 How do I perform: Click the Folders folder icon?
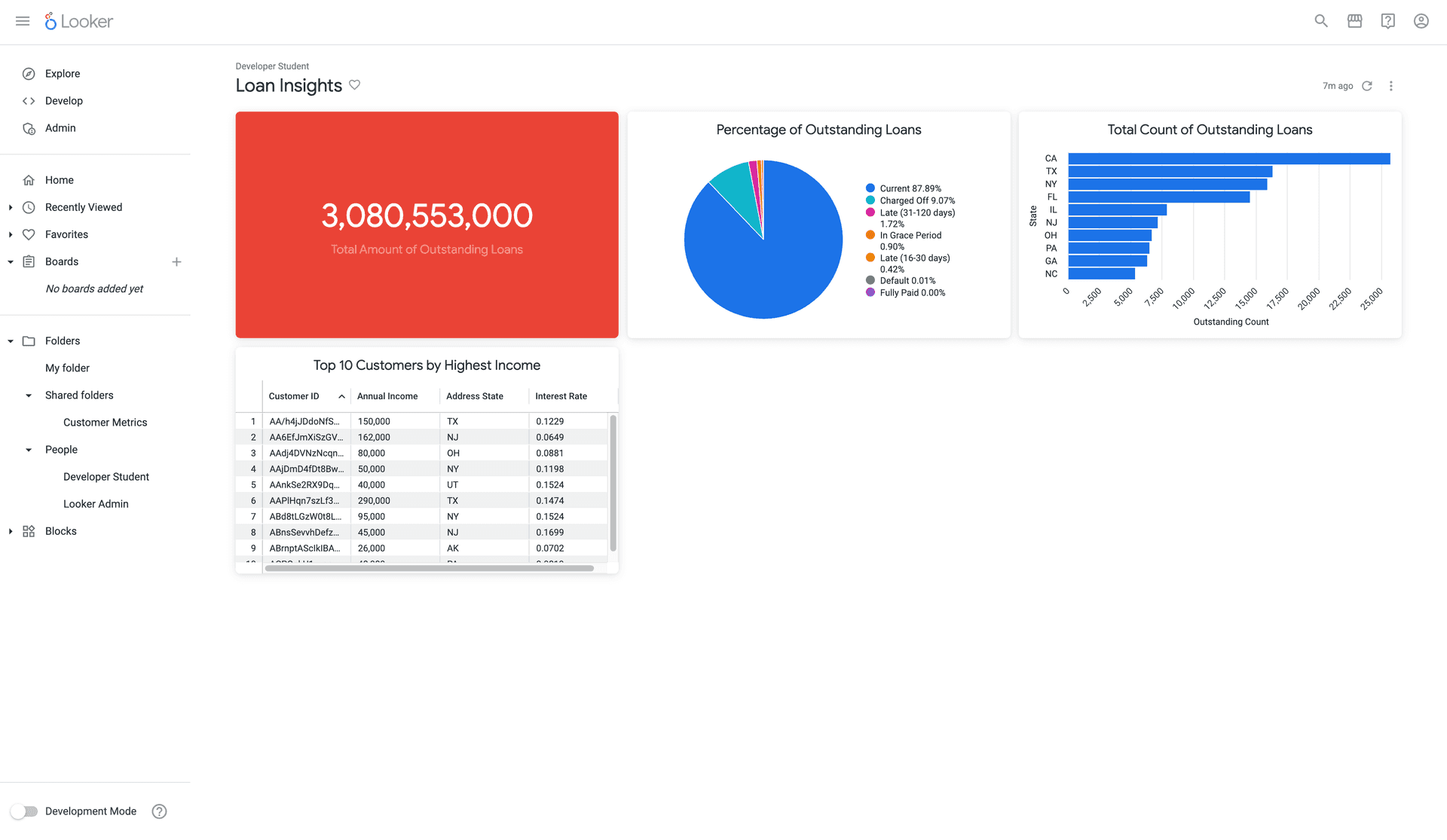(29, 341)
